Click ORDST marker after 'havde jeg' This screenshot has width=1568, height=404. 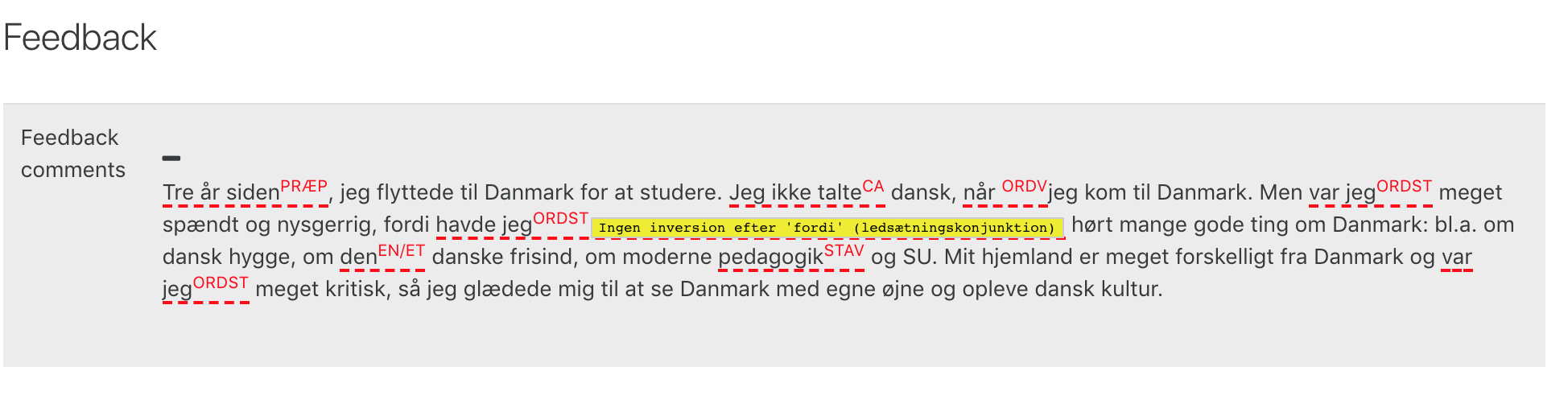[x=561, y=219]
